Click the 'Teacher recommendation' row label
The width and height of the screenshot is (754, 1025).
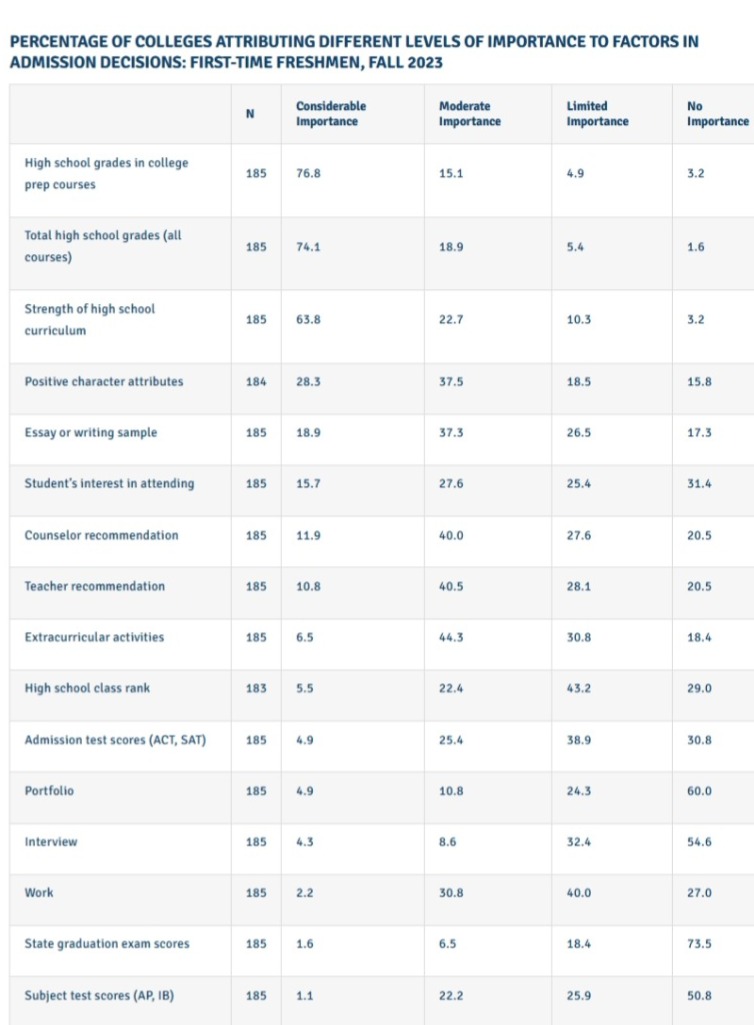click(x=95, y=586)
